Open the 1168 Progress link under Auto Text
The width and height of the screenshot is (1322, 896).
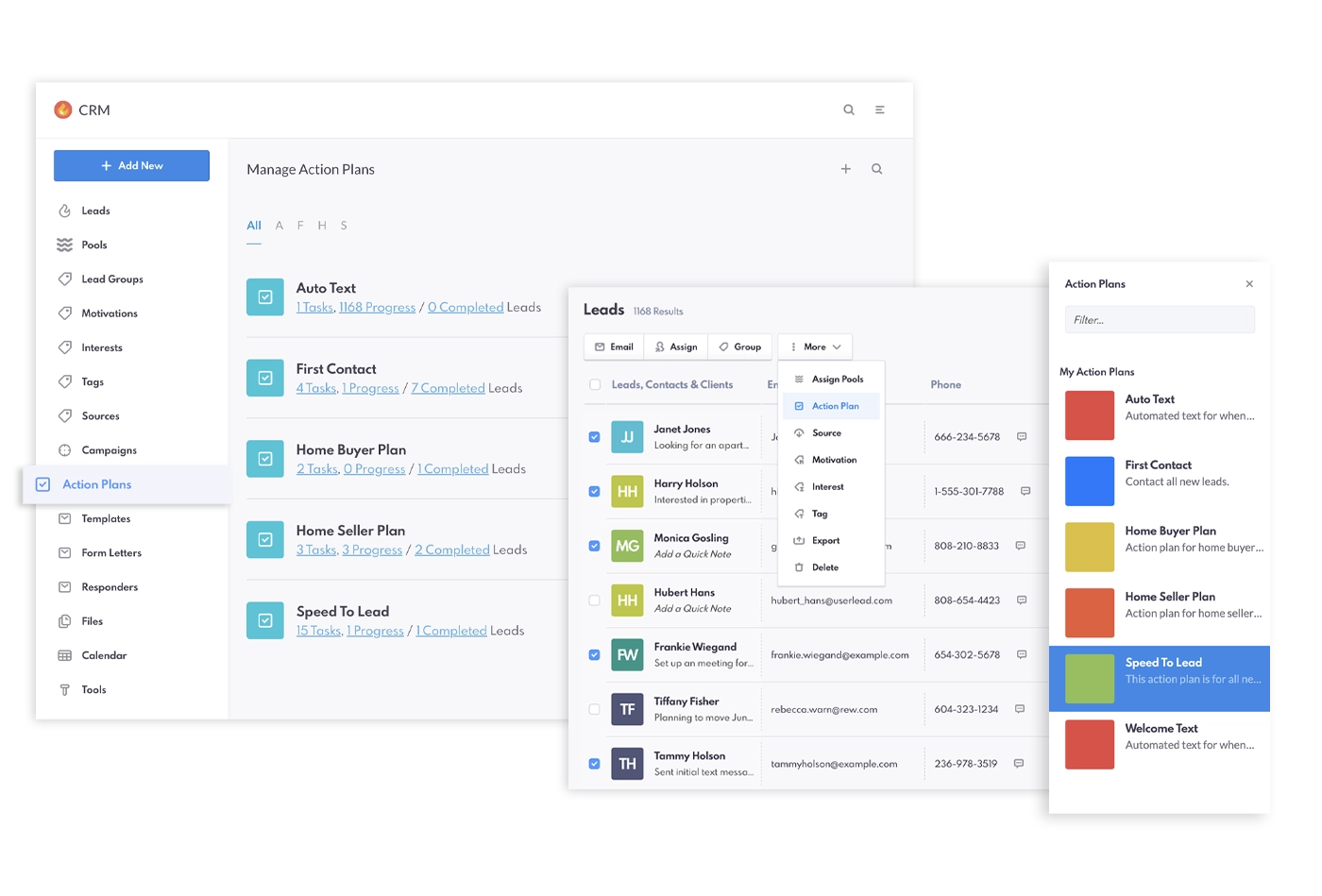pyautogui.click(x=377, y=308)
